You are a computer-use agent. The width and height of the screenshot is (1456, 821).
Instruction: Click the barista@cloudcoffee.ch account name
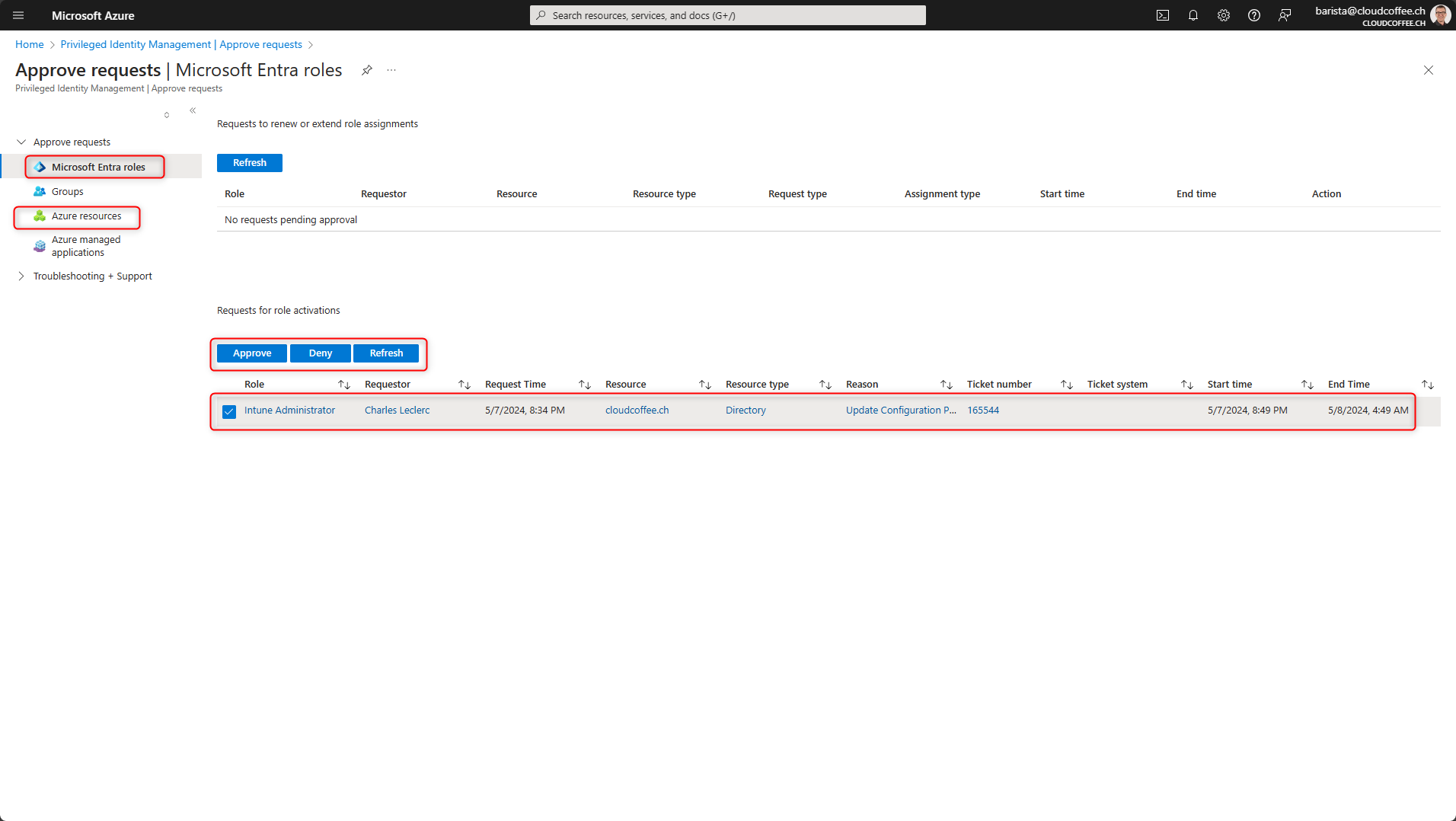[1370, 11]
